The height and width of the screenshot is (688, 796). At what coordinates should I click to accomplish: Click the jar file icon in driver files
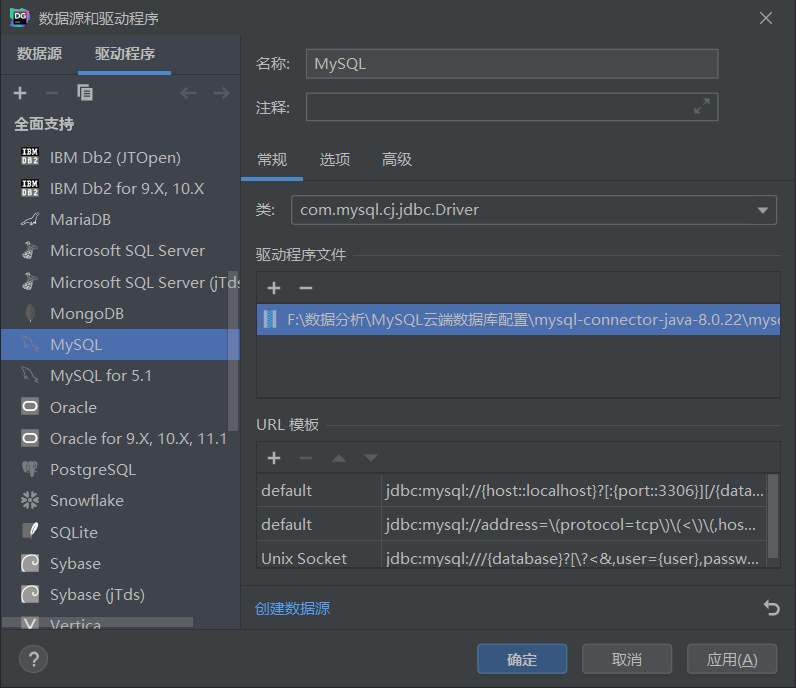tap(270, 319)
